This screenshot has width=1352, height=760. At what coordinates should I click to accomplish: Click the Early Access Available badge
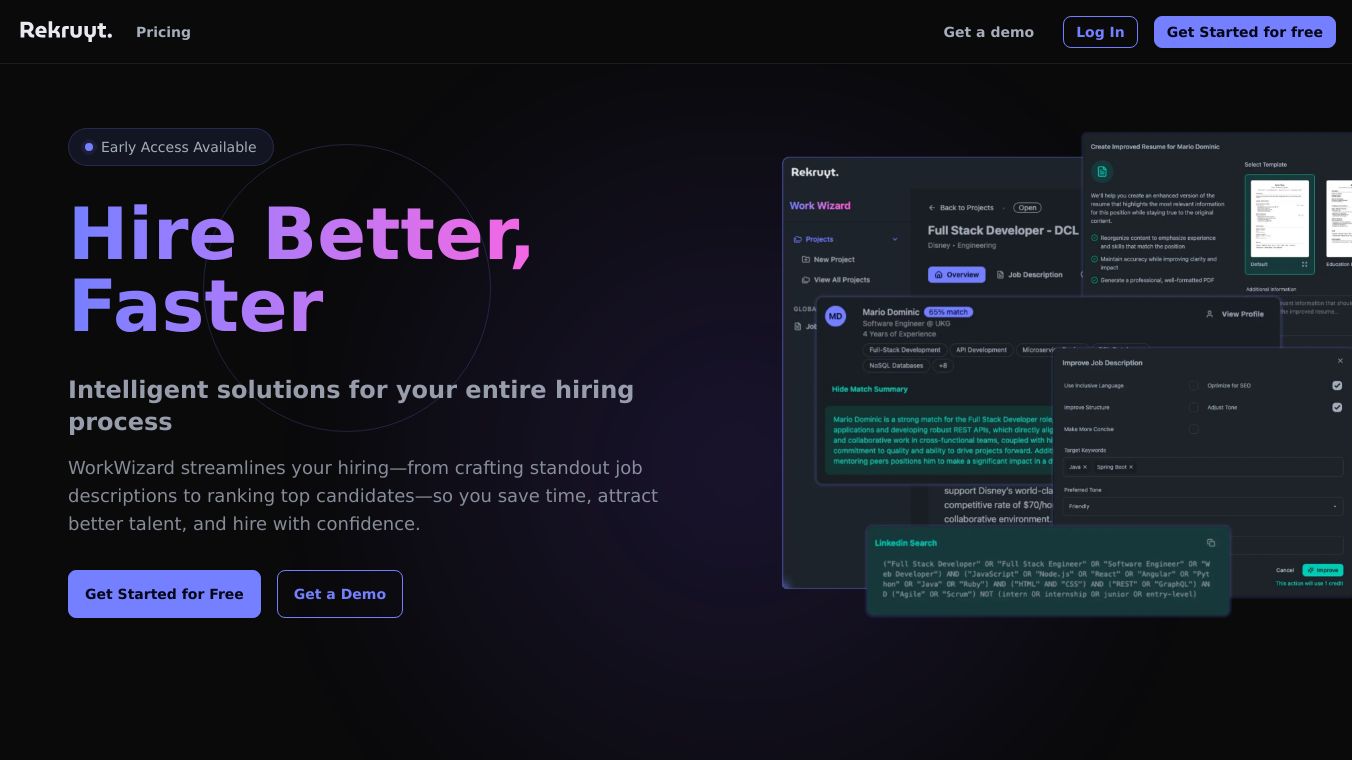(x=171, y=147)
